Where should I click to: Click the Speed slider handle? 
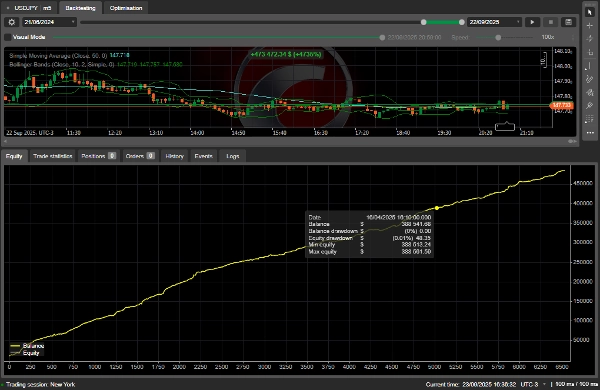[498, 38]
